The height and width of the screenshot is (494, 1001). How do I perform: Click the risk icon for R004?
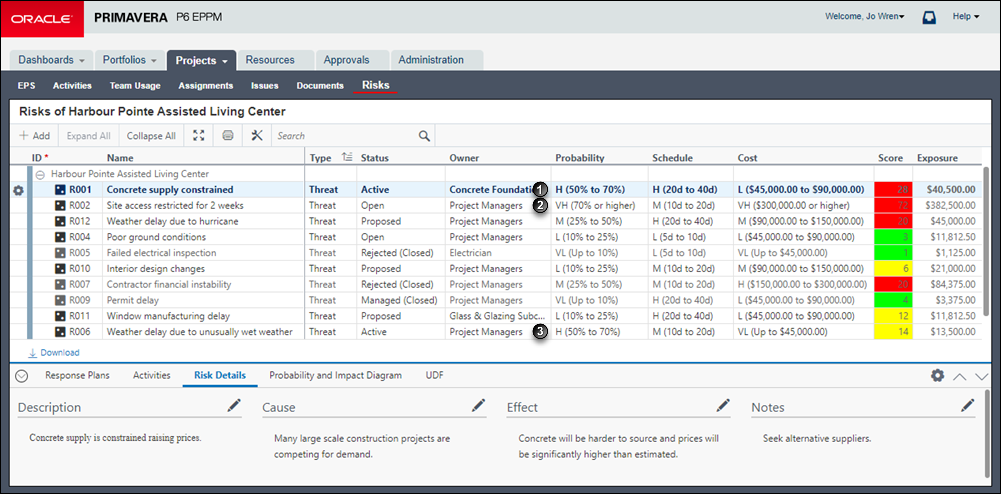pos(60,237)
